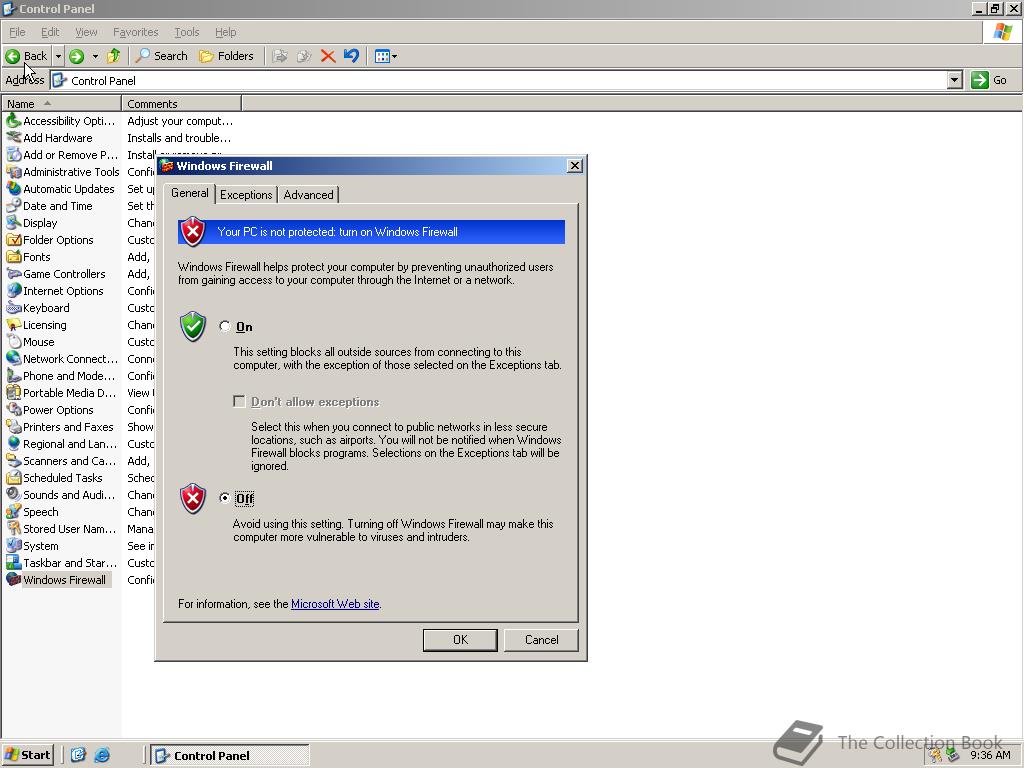This screenshot has height=768, width=1024.
Task: Select the On radio button
Action: [x=225, y=326]
